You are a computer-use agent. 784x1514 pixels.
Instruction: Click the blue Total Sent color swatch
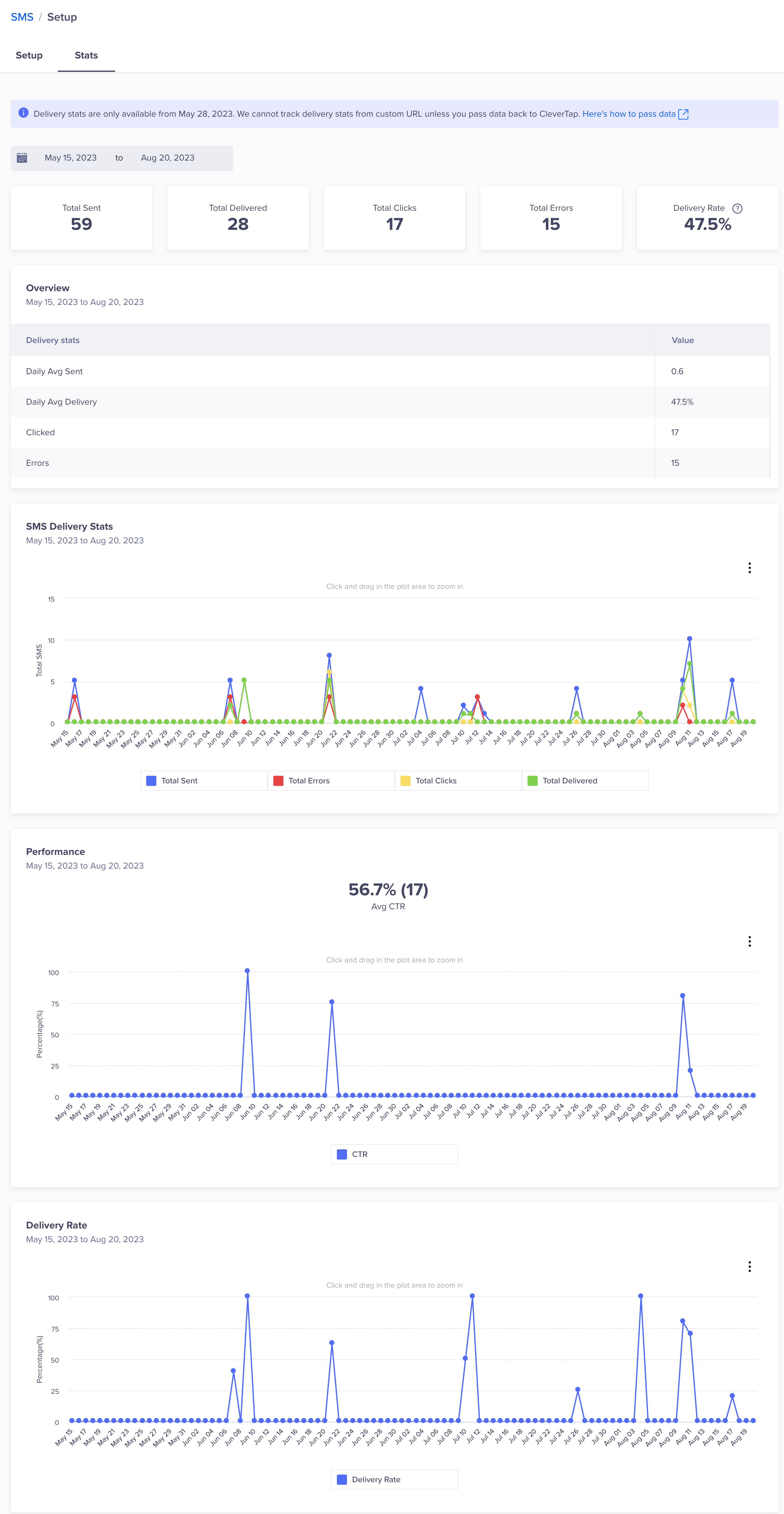(152, 781)
